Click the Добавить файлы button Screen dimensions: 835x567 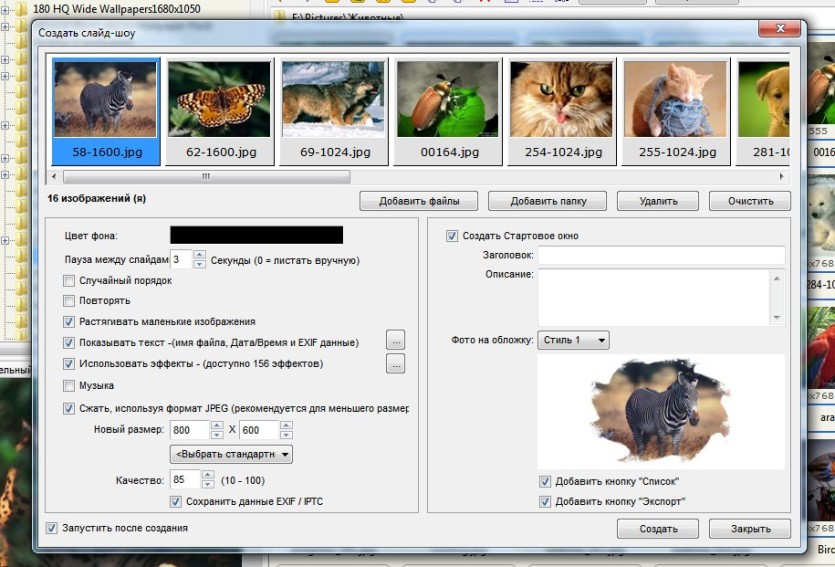click(419, 201)
